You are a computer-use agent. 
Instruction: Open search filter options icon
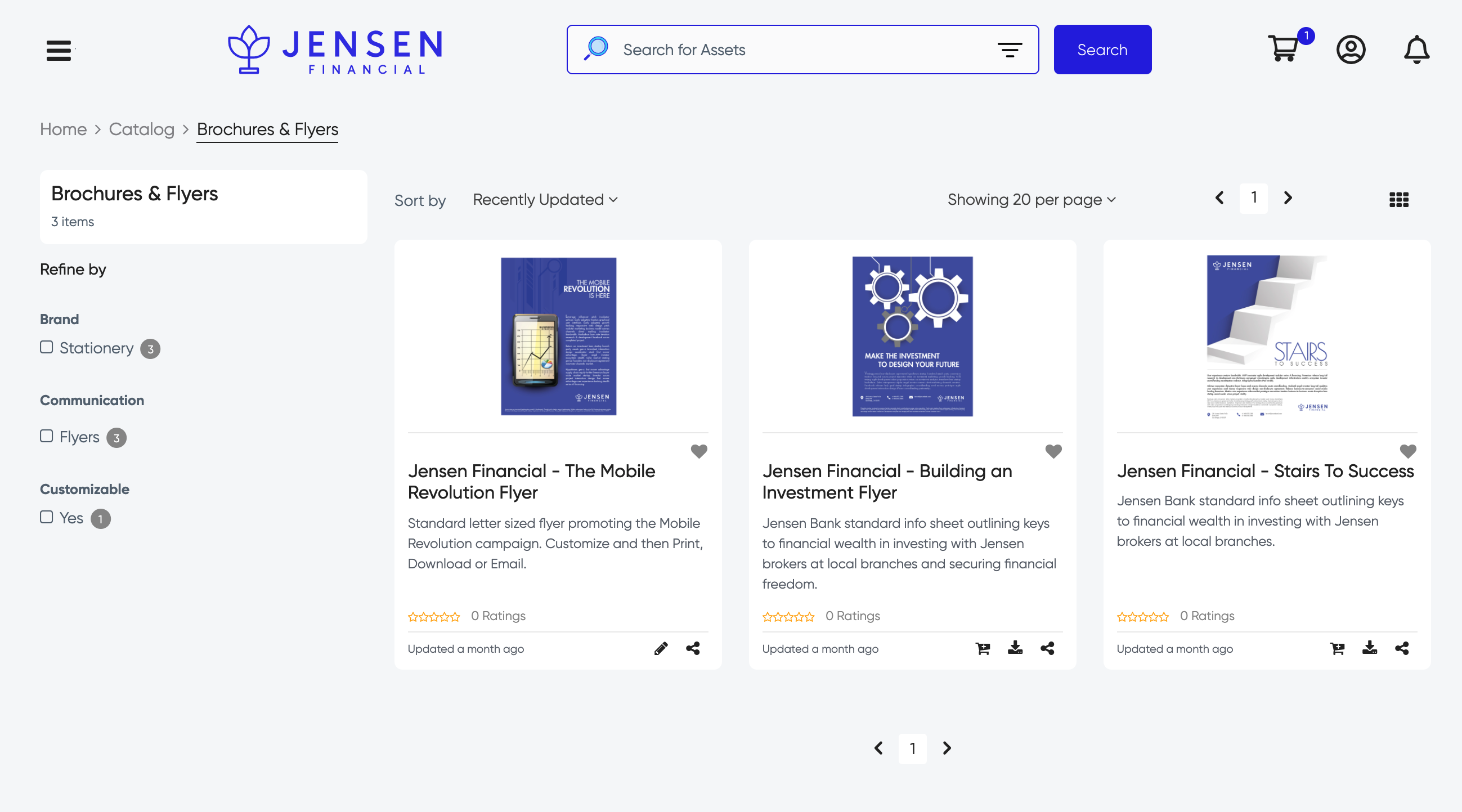[x=1010, y=50]
